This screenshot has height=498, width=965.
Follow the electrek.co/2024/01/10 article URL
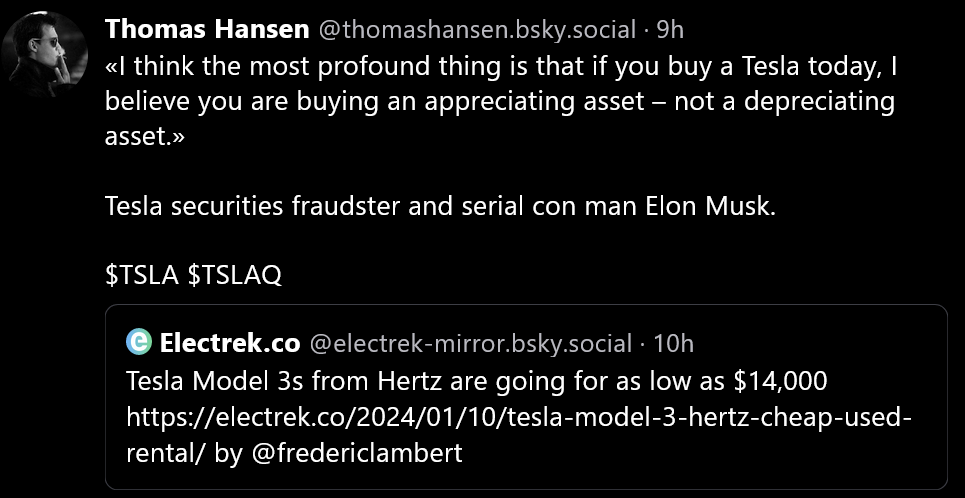pyautogui.click(x=518, y=416)
